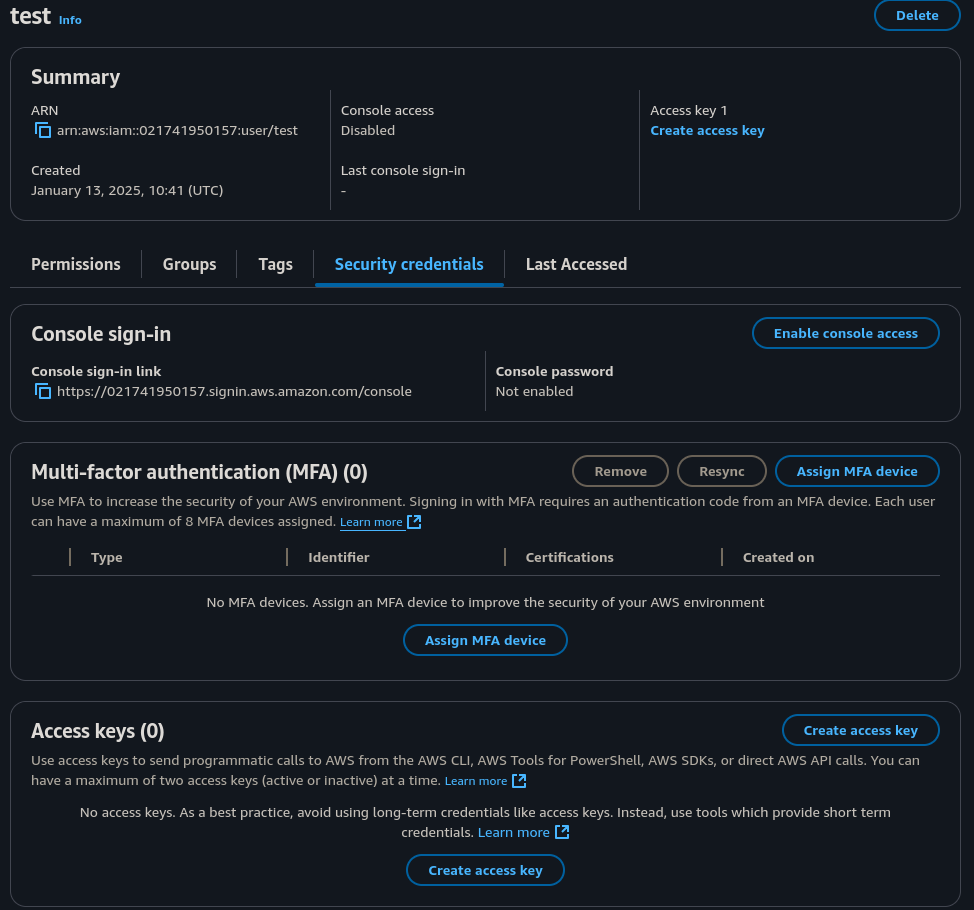Click Assign MFA device below empty table
974x910 pixels.
(485, 640)
